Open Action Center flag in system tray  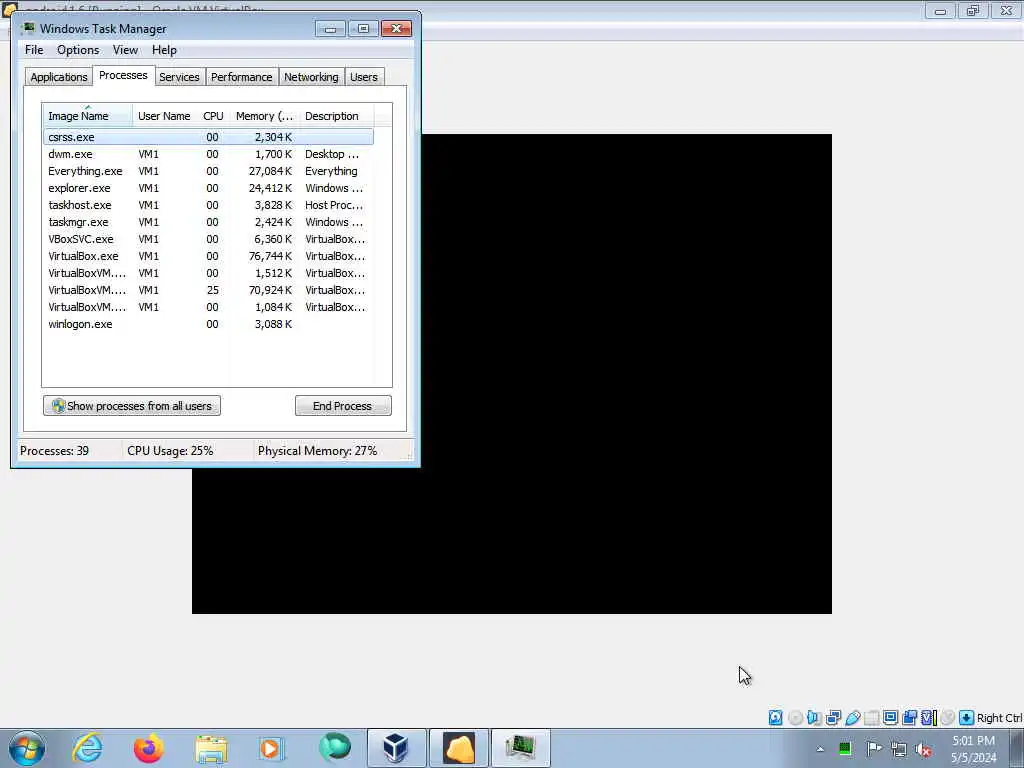click(x=873, y=748)
